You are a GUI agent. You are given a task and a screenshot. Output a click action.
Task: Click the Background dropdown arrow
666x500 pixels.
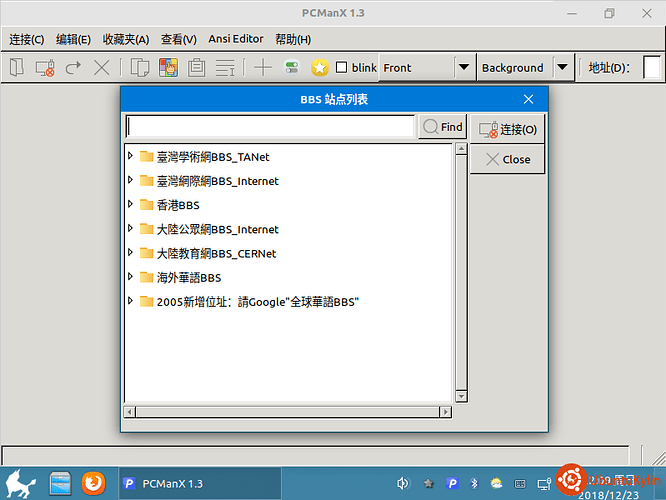click(x=562, y=68)
